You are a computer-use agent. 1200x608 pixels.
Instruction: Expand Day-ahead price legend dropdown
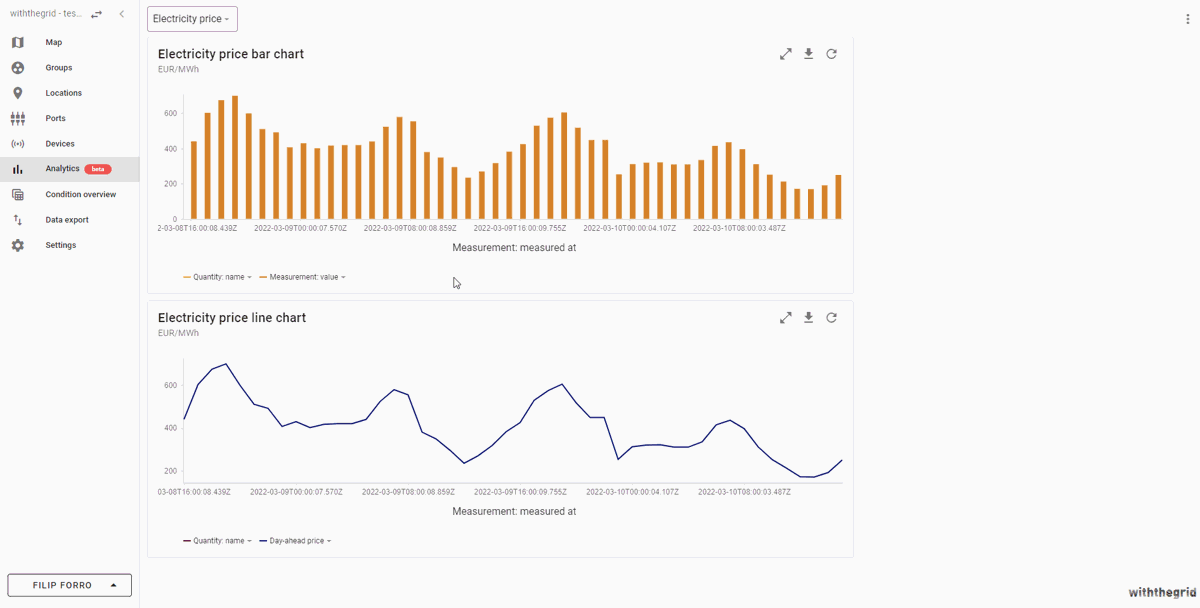(299, 541)
